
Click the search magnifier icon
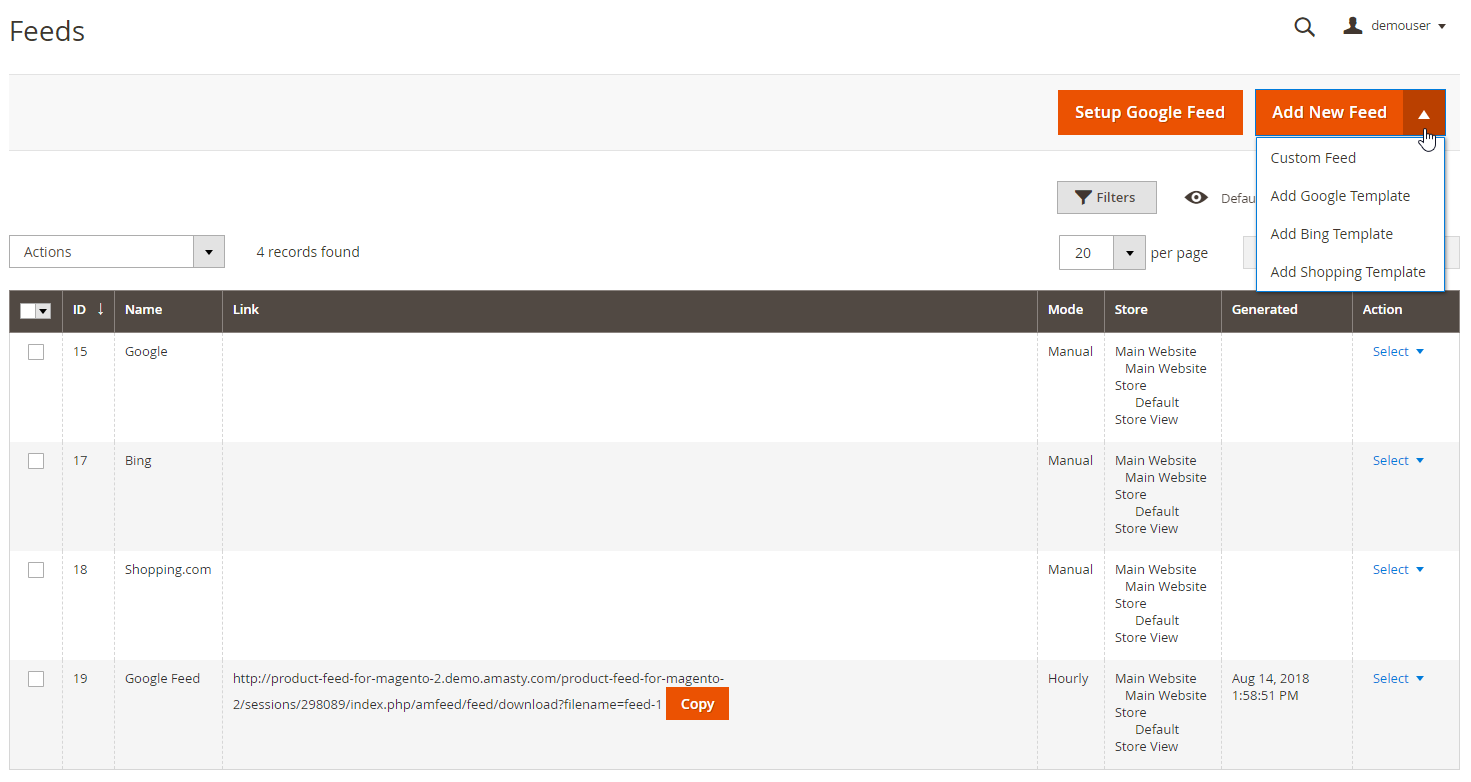[1304, 27]
